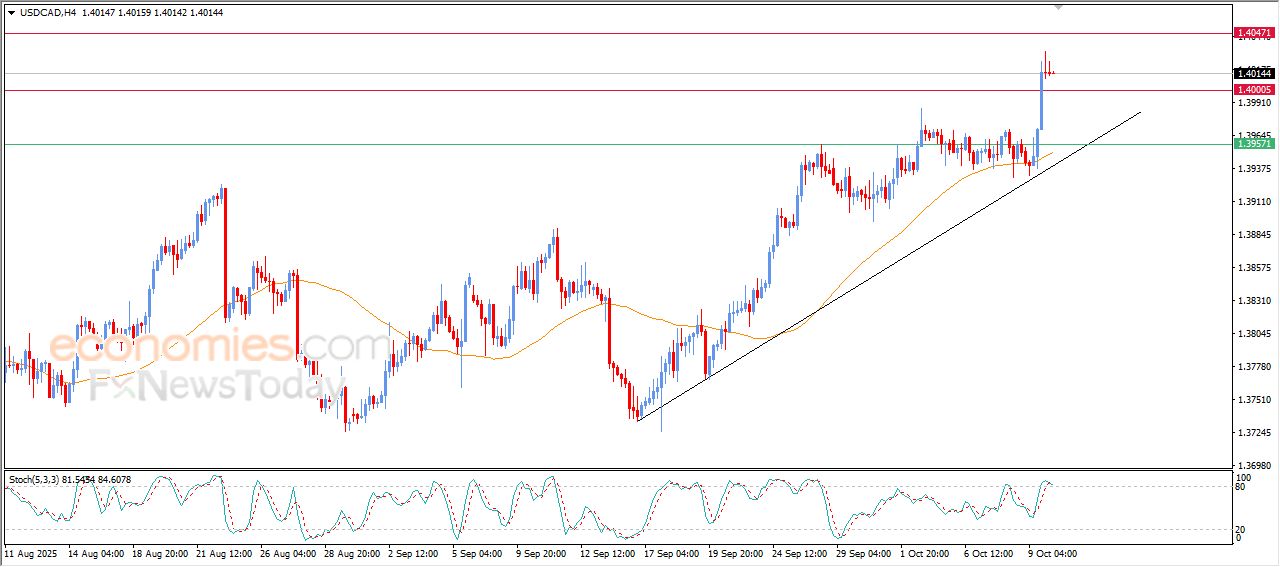1280x567 pixels.
Task: Click the red 1.40005 price label
Action: coord(1254,90)
